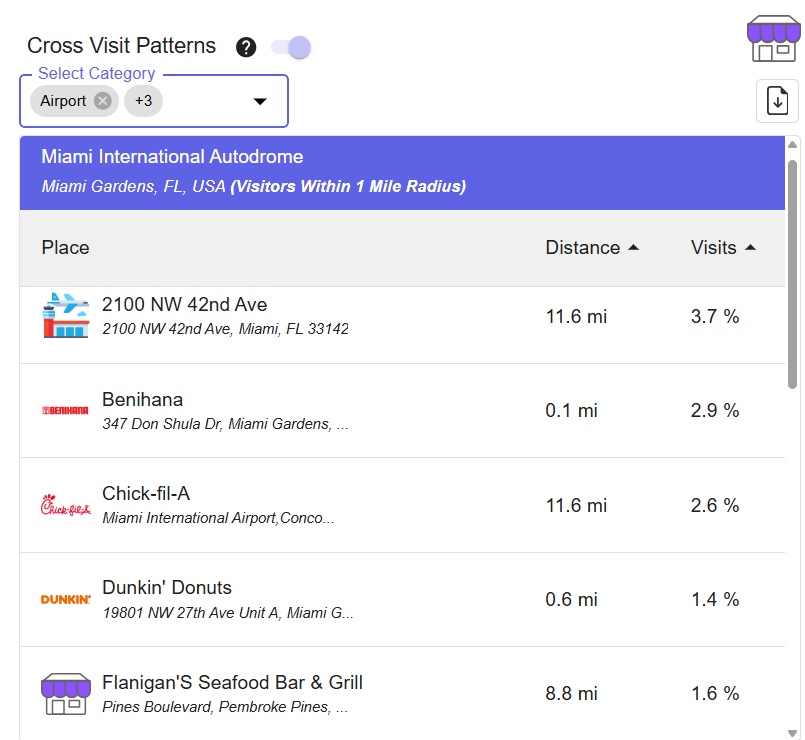Click the Miami International Autodrome header title
The width and height of the screenshot is (805, 740).
point(172,157)
